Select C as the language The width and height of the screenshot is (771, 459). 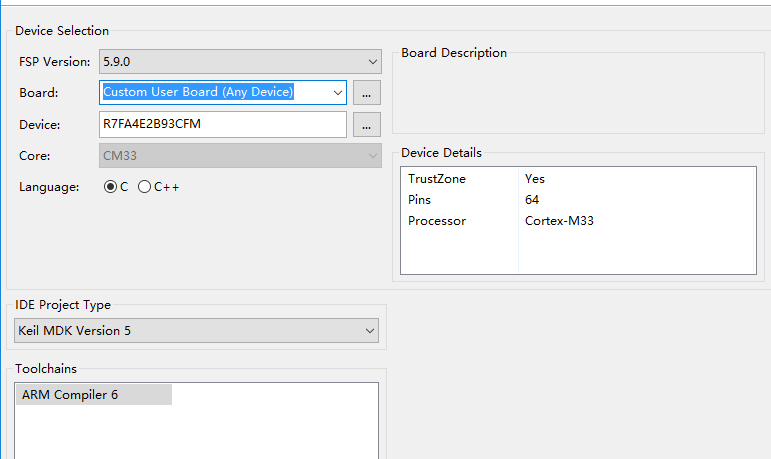pos(111,187)
